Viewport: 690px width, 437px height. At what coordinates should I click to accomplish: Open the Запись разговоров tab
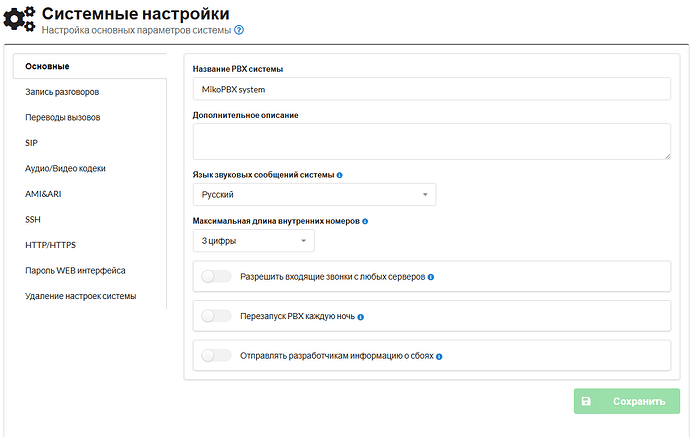point(62,92)
